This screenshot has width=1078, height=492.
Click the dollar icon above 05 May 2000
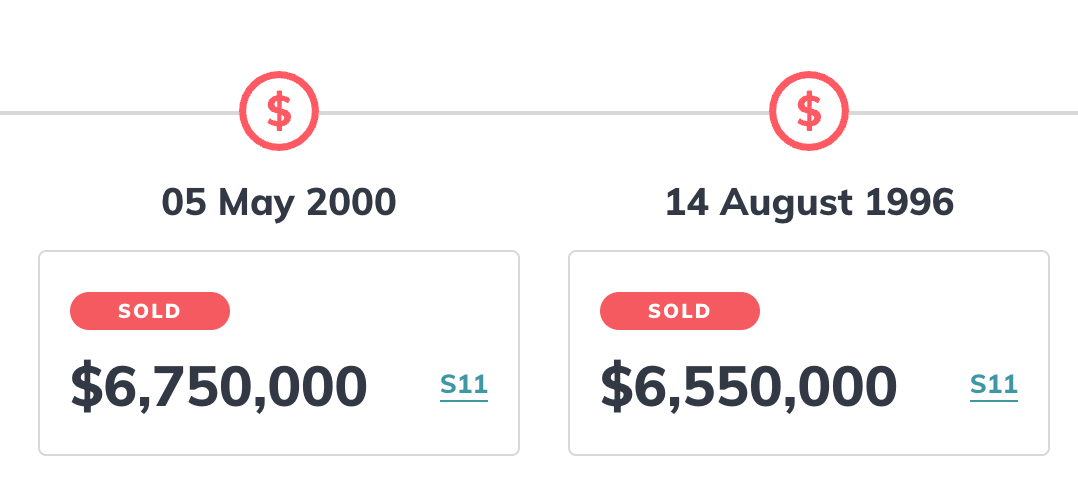click(x=279, y=111)
